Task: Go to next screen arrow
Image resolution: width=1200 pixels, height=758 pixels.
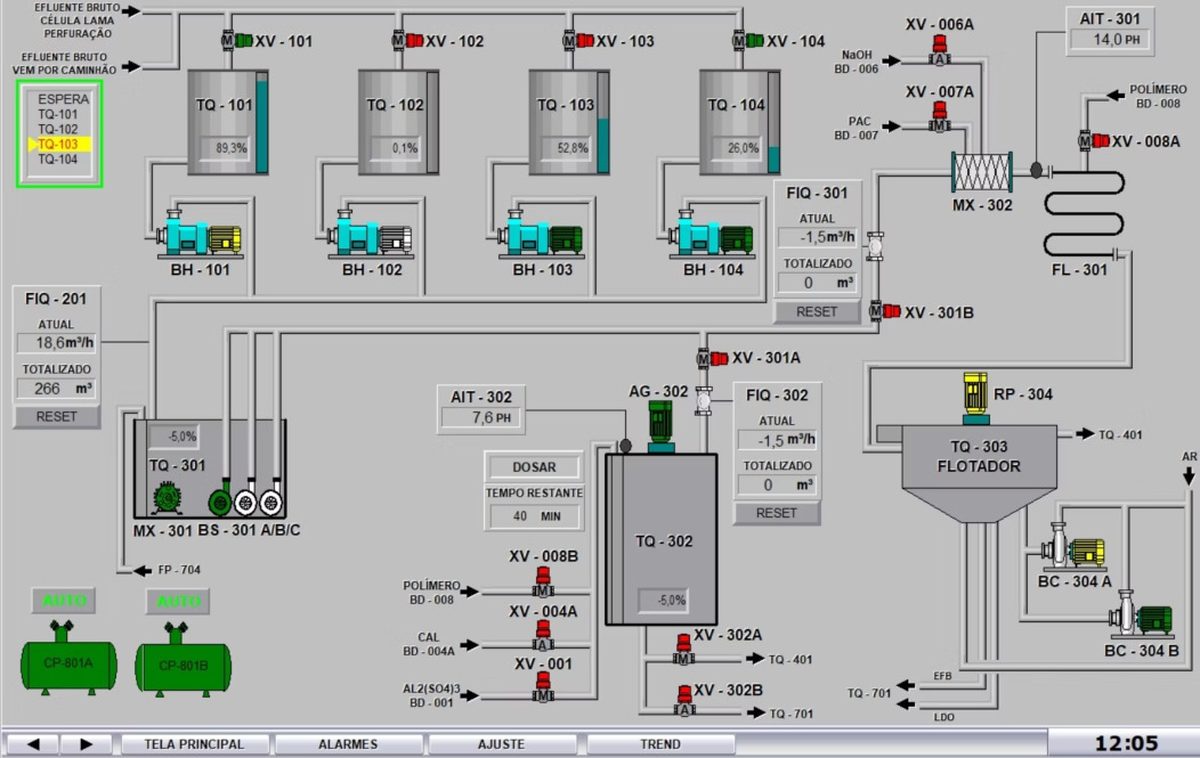Action: [86, 744]
